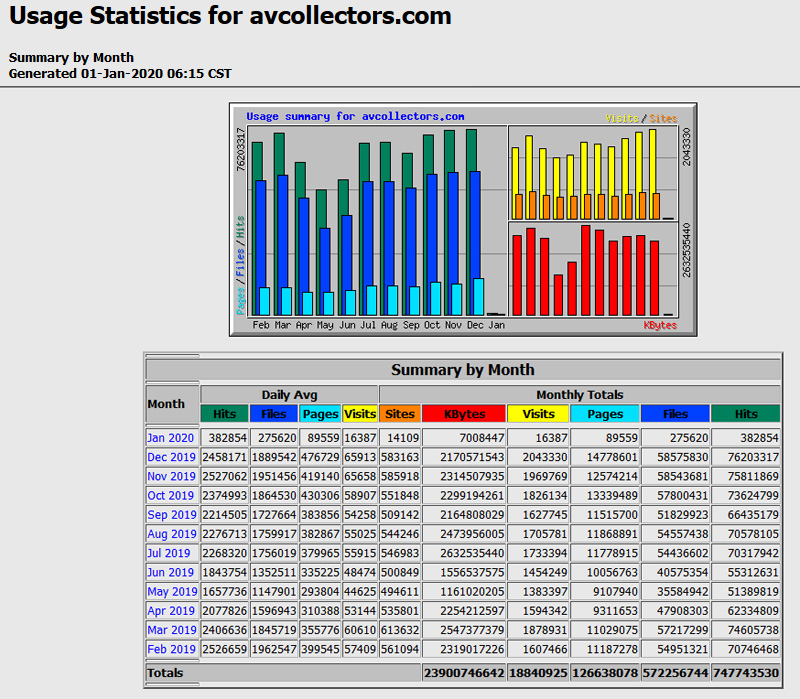
Task: Click the yellow Visits header under Daily Avg
Action: tap(360, 414)
